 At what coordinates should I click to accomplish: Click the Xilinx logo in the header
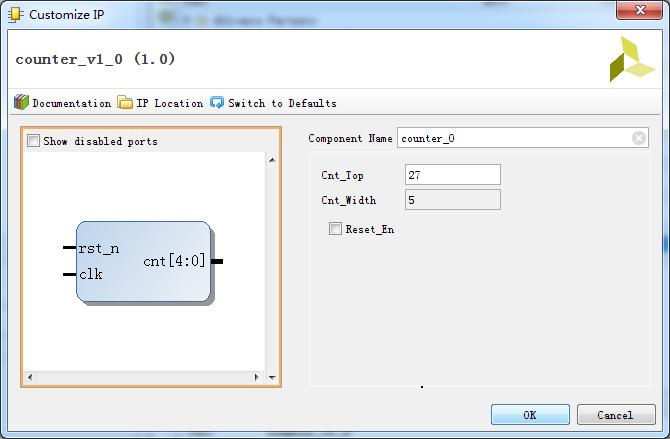(632, 59)
